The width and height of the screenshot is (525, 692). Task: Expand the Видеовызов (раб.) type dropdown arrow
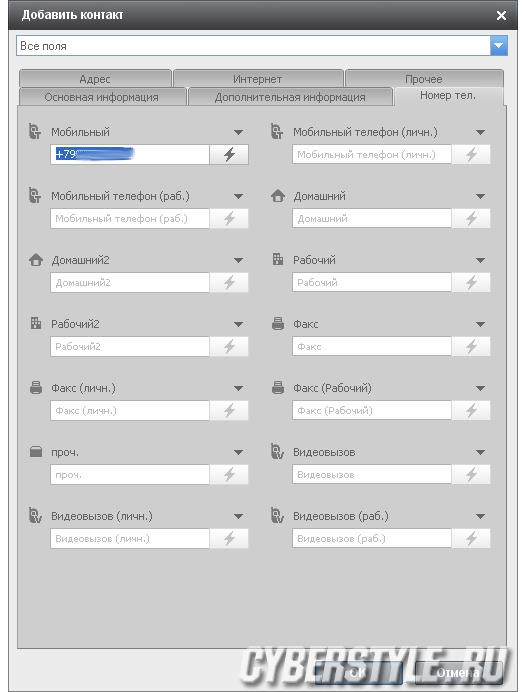pyautogui.click(x=480, y=516)
